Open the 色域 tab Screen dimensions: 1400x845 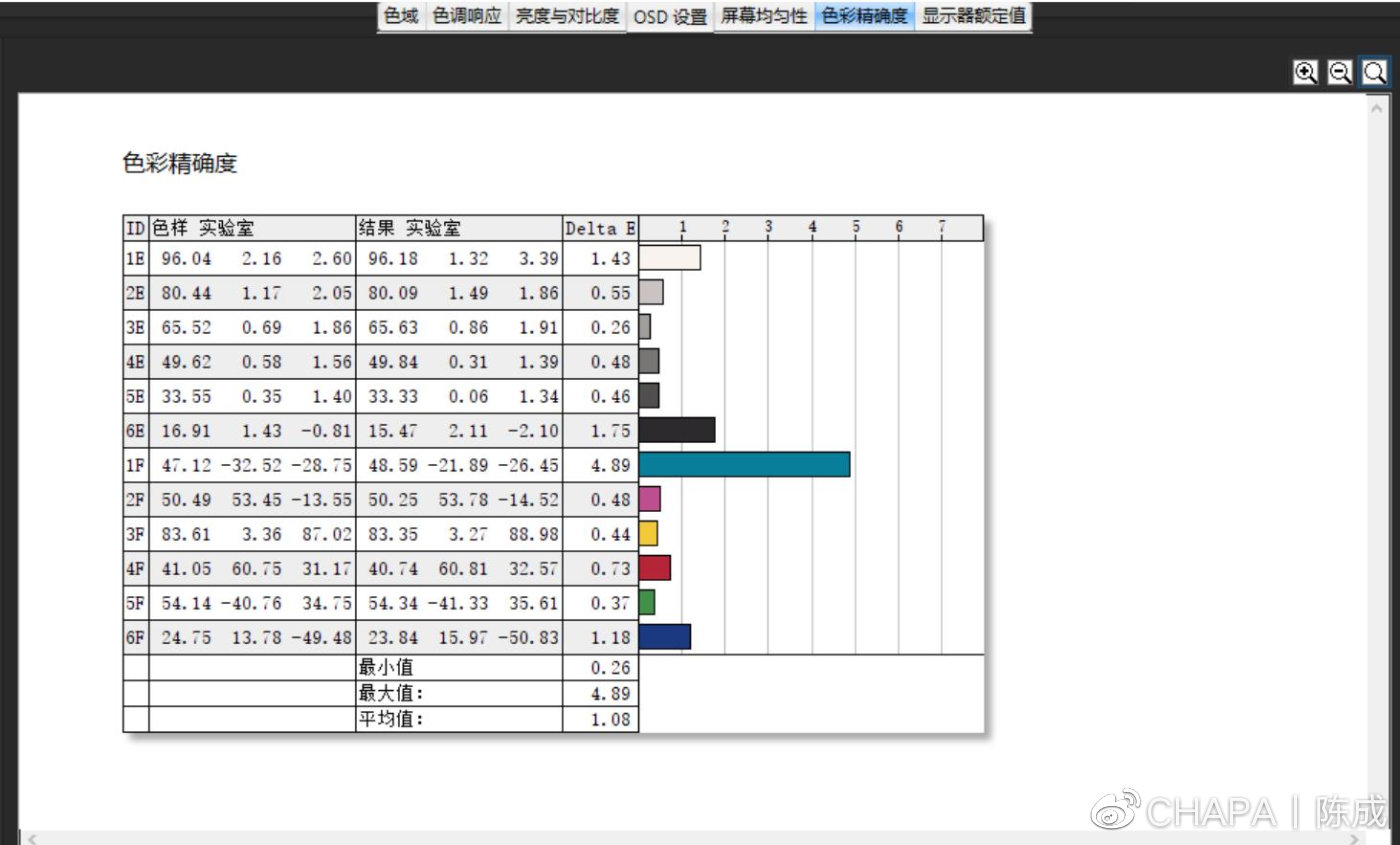tap(401, 17)
